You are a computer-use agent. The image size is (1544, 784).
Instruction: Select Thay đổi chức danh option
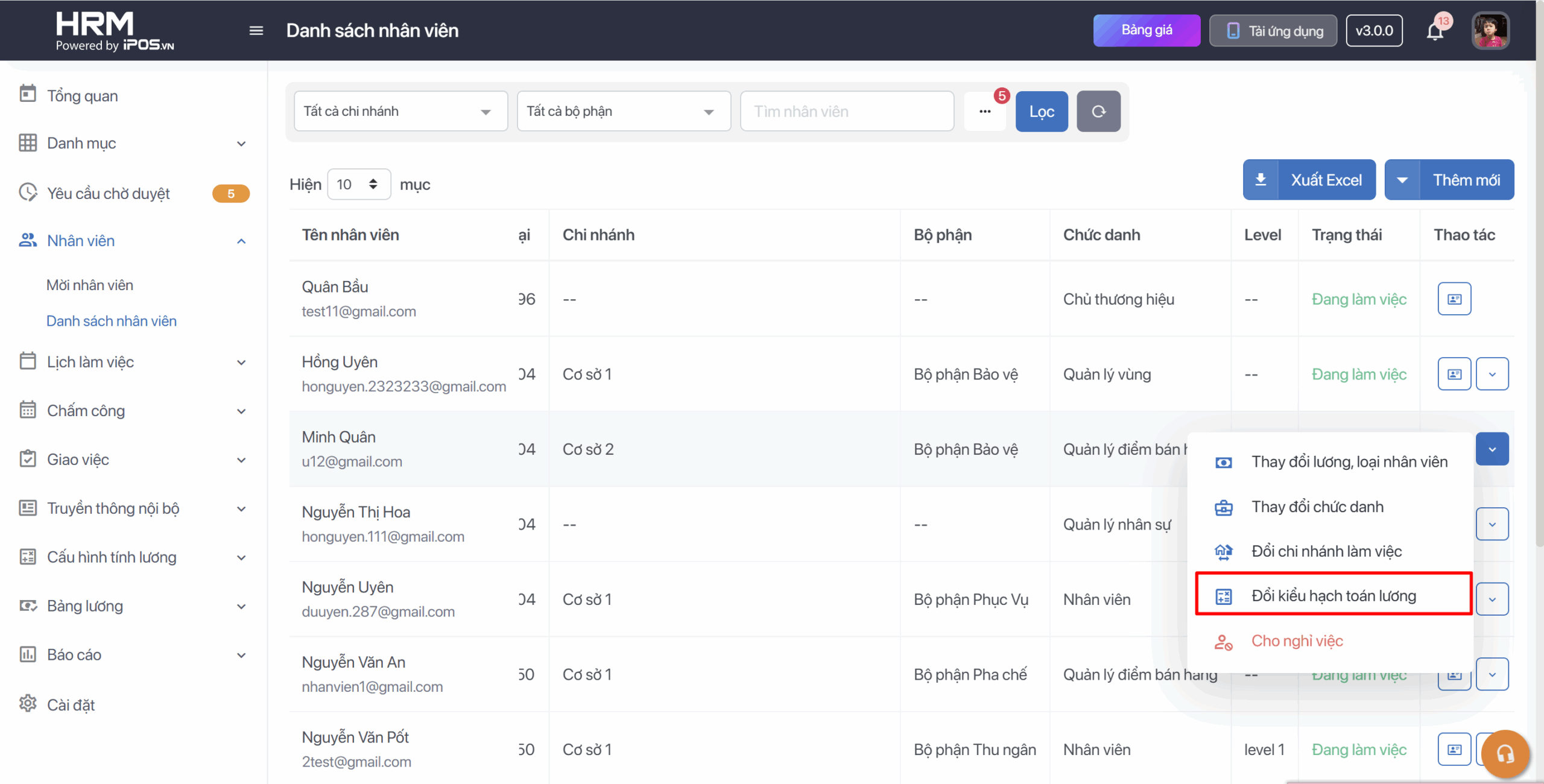1317,507
